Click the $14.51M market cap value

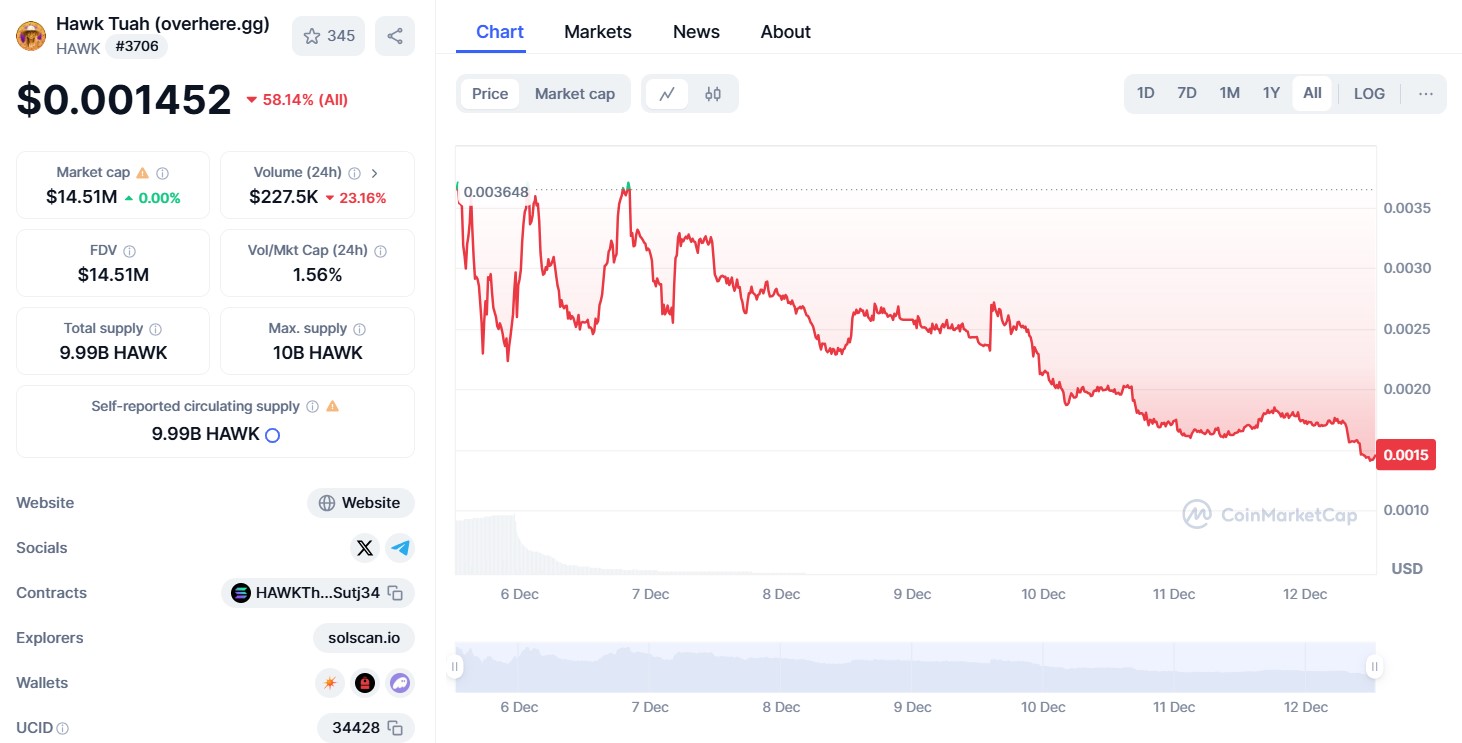[82, 197]
